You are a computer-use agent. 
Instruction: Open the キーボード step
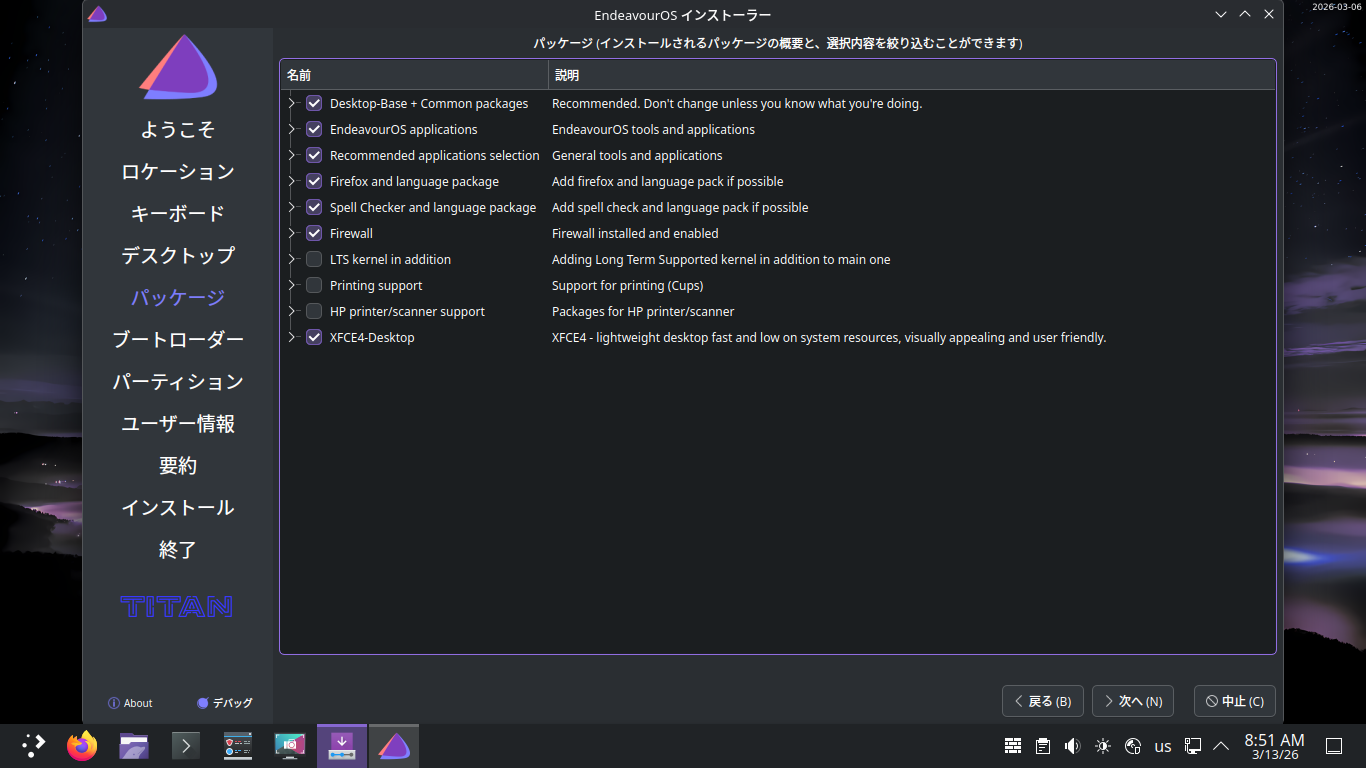(178, 214)
